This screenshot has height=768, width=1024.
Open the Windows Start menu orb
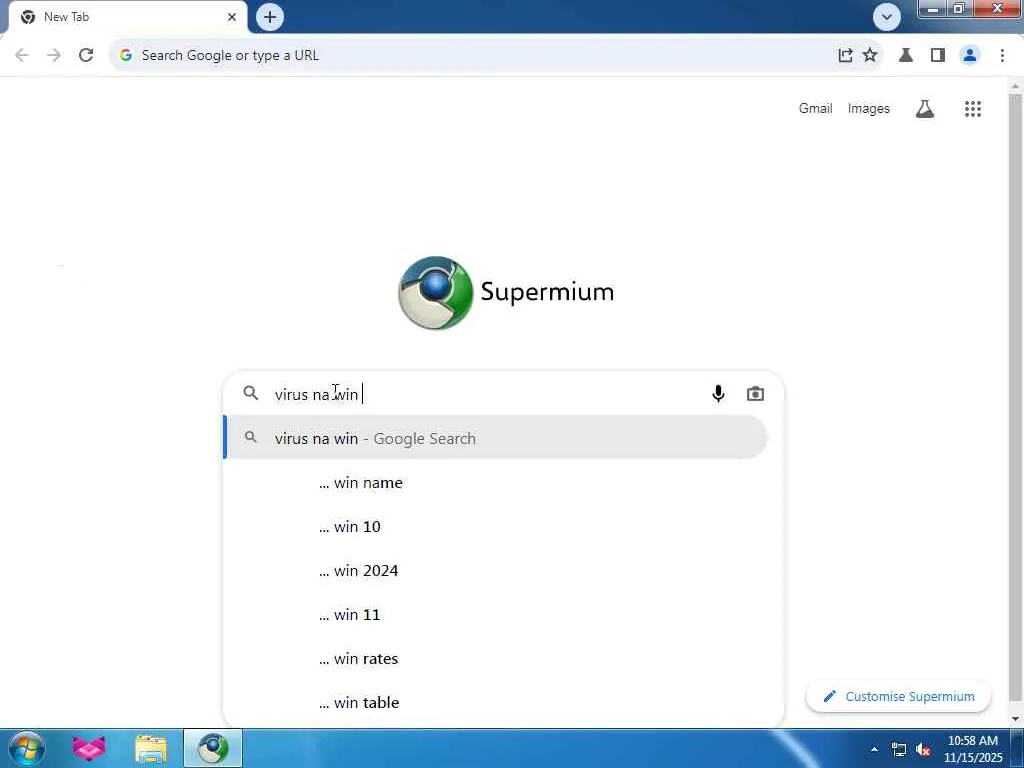coord(26,748)
